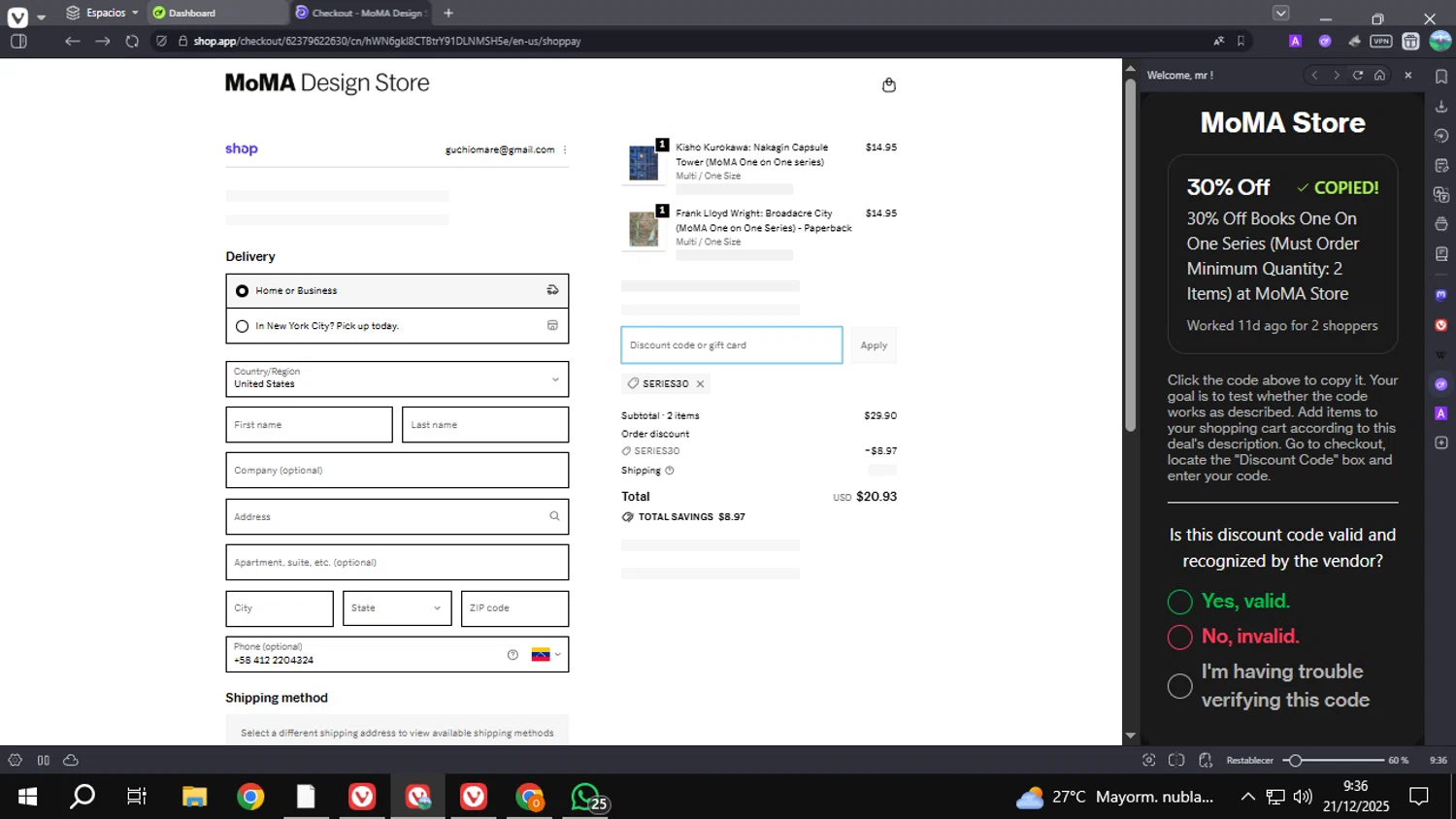Reload the MoMA Store panel
1456x819 pixels.
1358,75
